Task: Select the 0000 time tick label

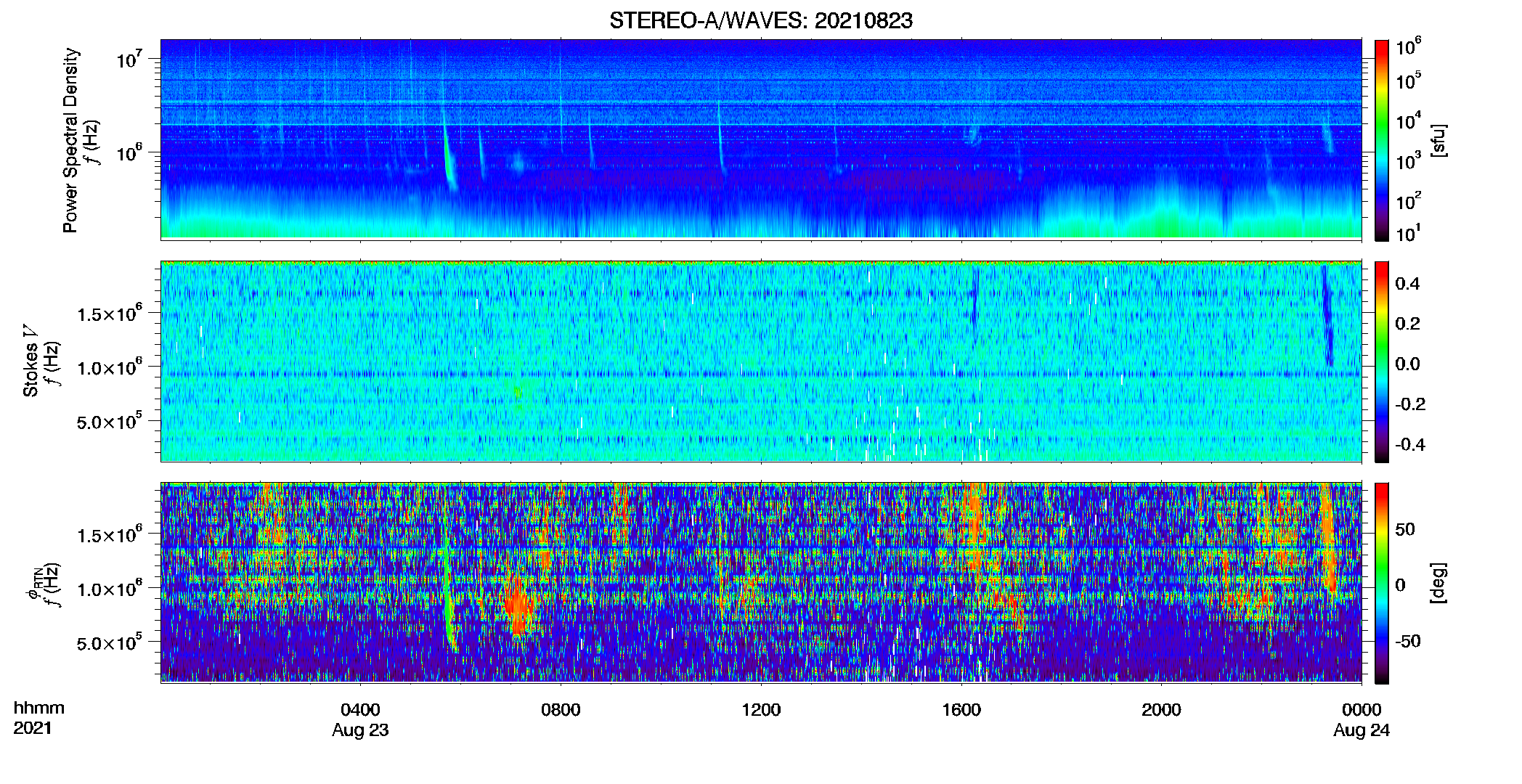Action: pyautogui.click(x=1362, y=710)
